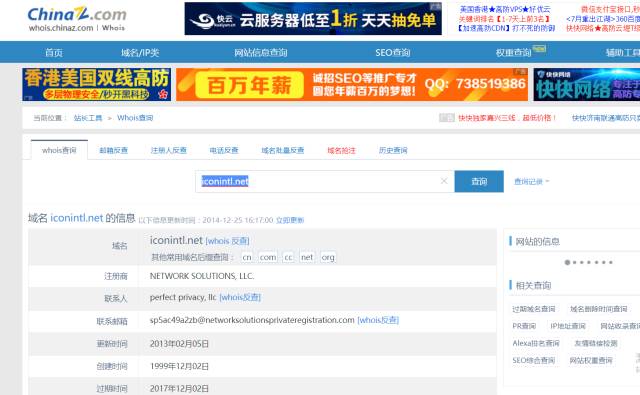Click iconintl.net link in the heading
The image size is (640, 395).
click(76, 218)
